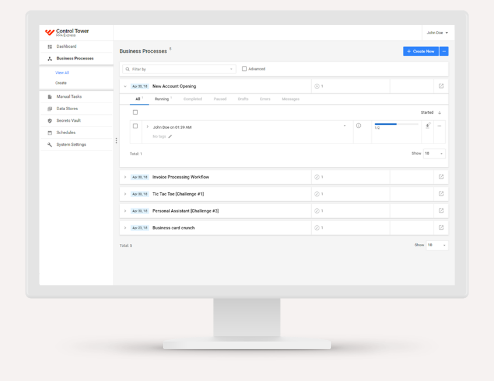Collapse the New Account Opening process
Viewport: 494px width, 381px height.
click(x=125, y=86)
